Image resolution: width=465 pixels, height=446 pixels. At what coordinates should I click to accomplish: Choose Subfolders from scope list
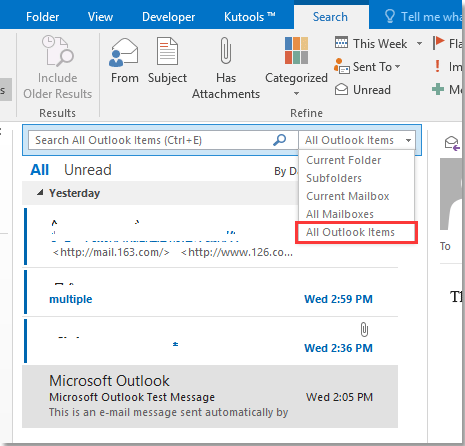tap(356, 178)
